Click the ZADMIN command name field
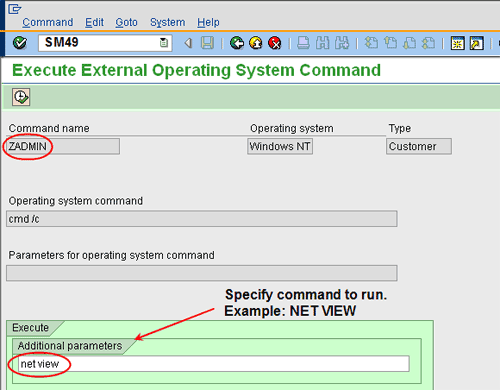This screenshot has height=390, width=500. (x=63, y=146)
